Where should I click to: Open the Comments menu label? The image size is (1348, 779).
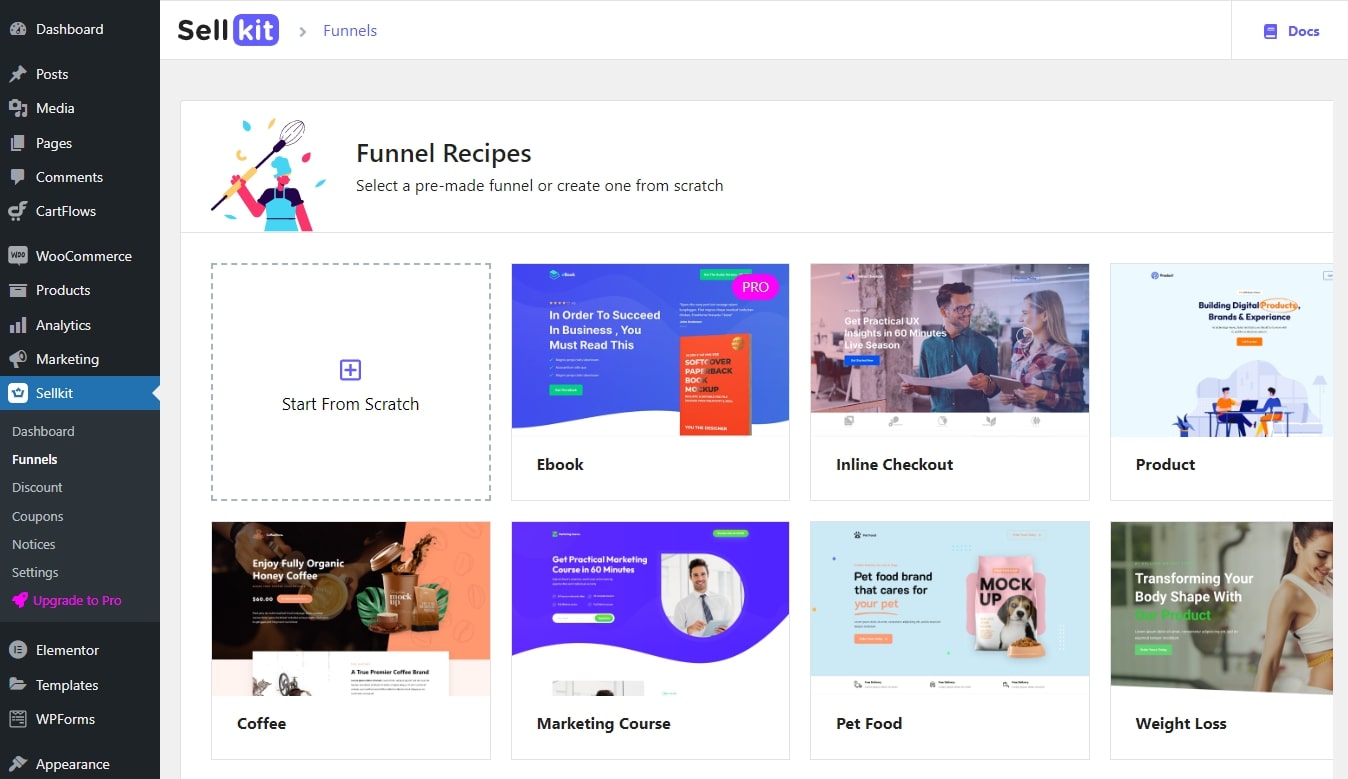click(69, 177)
